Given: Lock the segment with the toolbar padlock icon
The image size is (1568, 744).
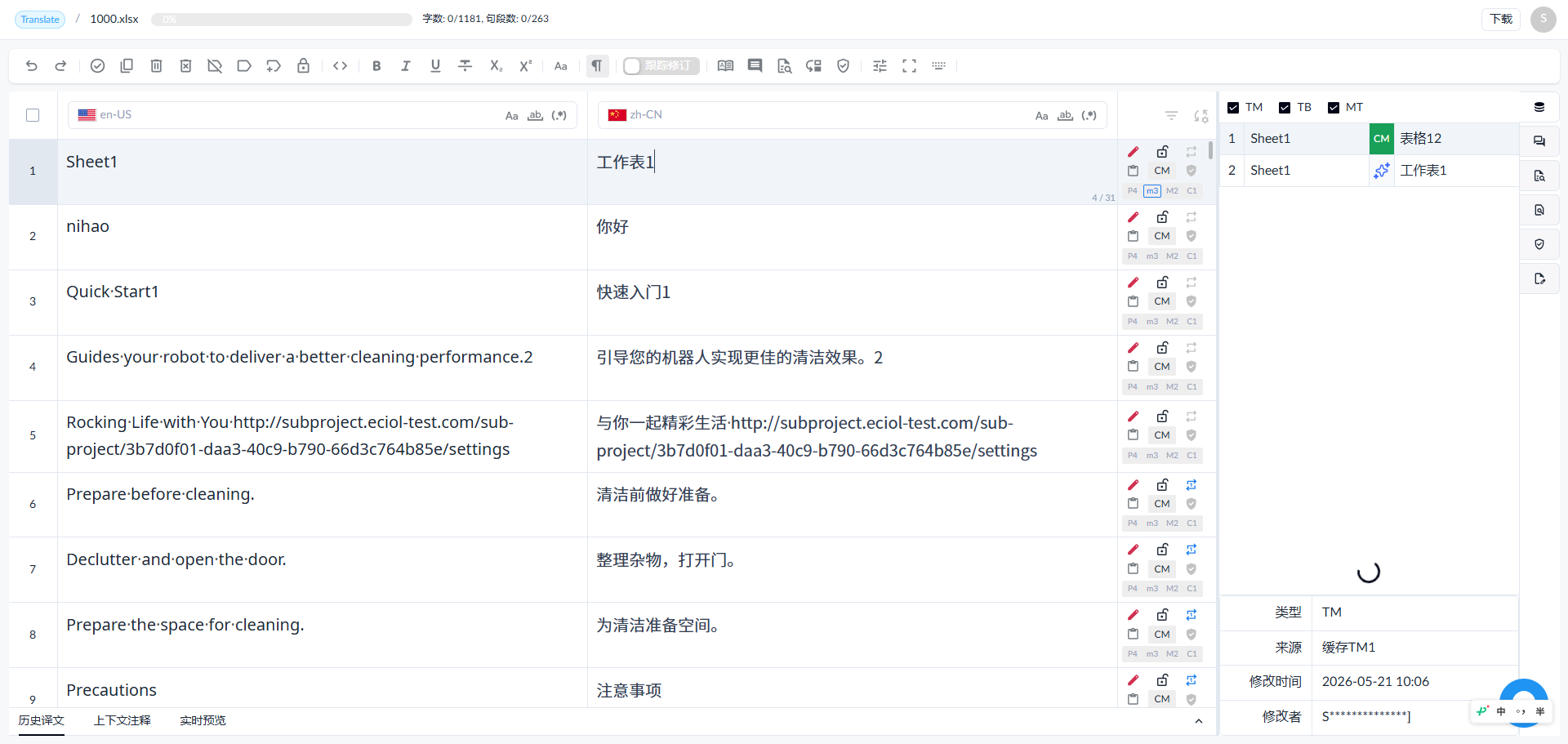Looking at the screenshot, I should click(303, 66).
